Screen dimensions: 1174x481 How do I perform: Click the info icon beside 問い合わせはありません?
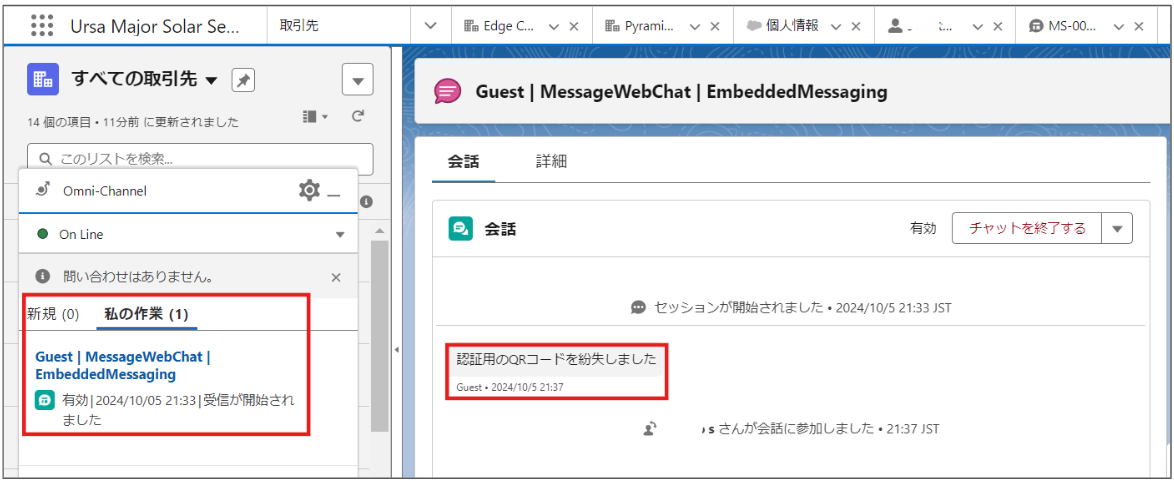43,277
